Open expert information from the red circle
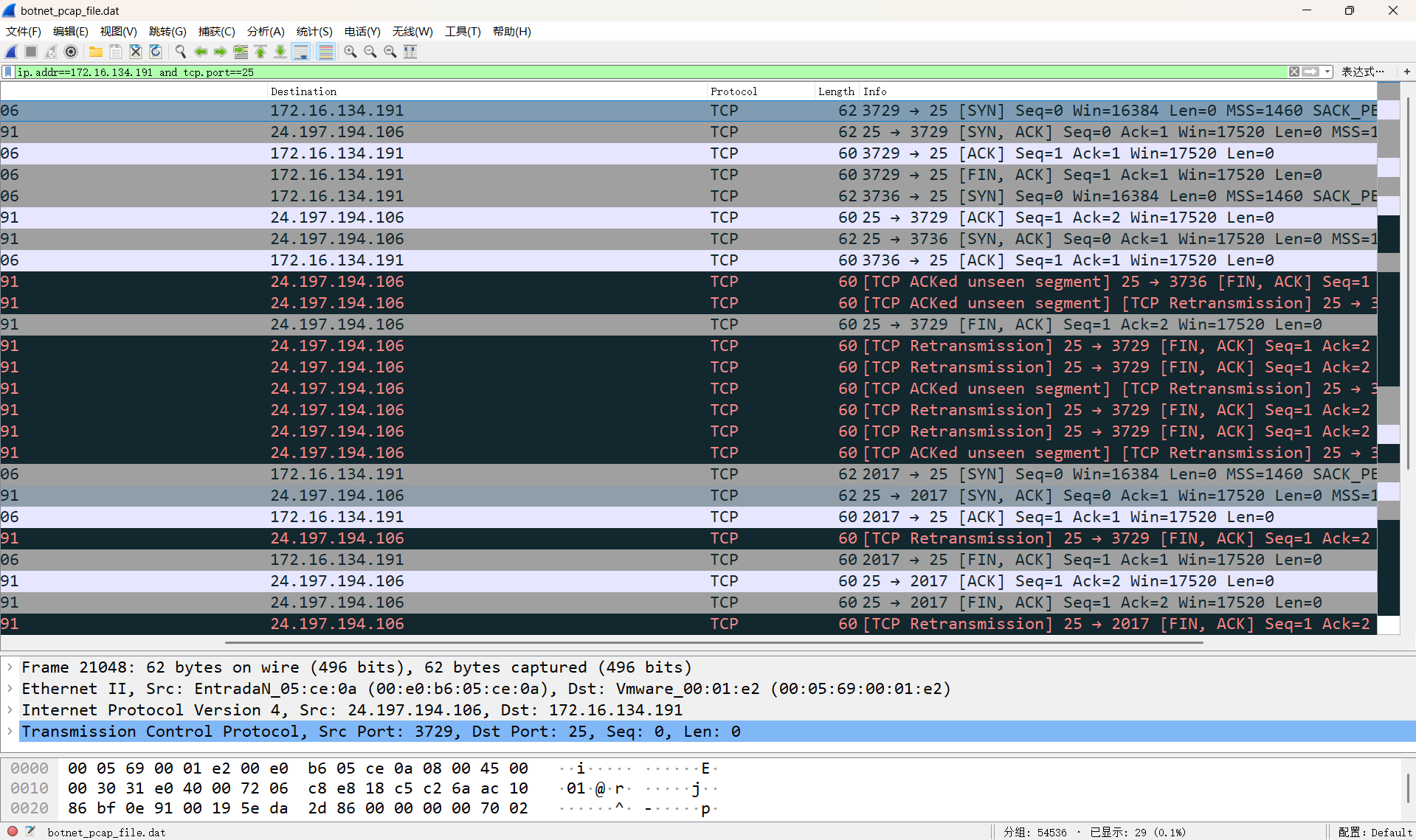This screenshot has width=1416, height=840. pyautogui.click(x=13, y=831)
